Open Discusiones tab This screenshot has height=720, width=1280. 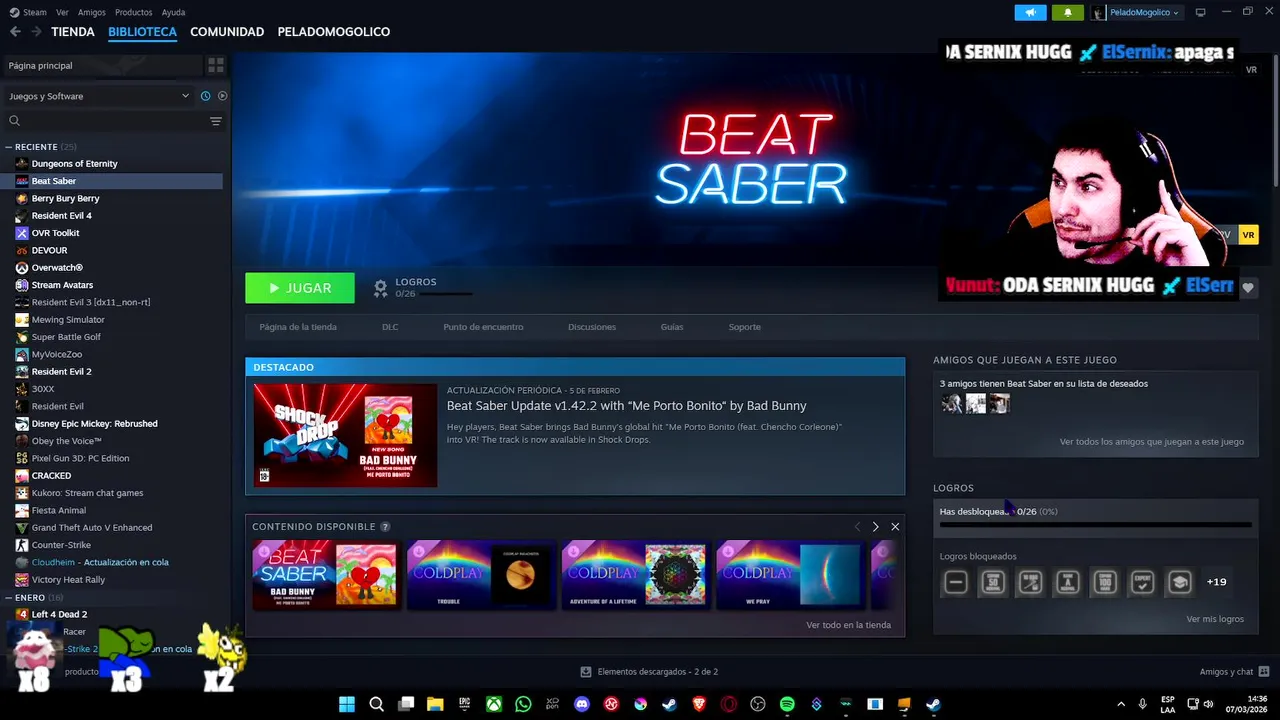point(592,327)
